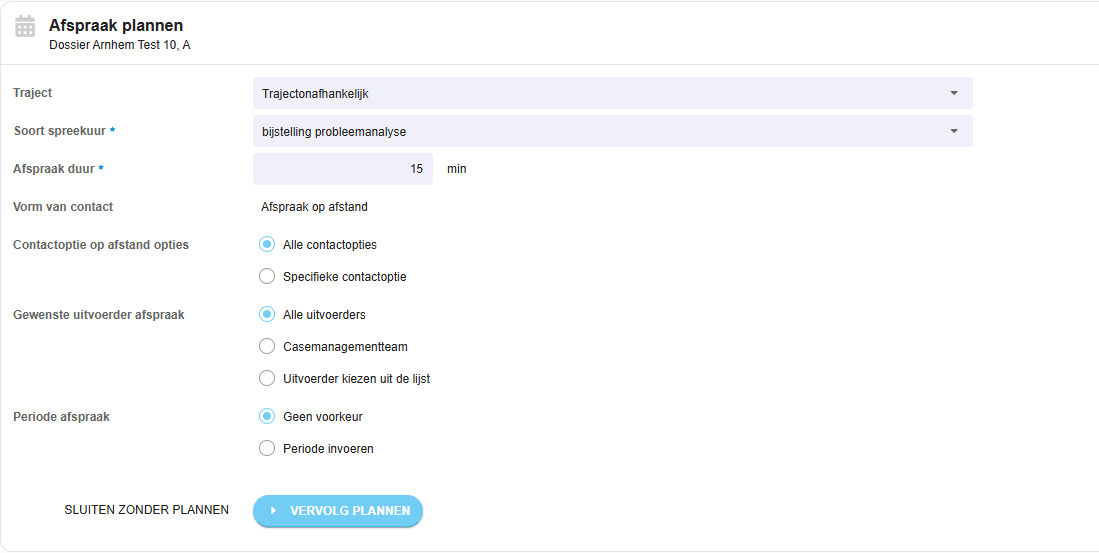Click the min unit text
Viewport: 1099px width, 553px height.
coord(456,169)
